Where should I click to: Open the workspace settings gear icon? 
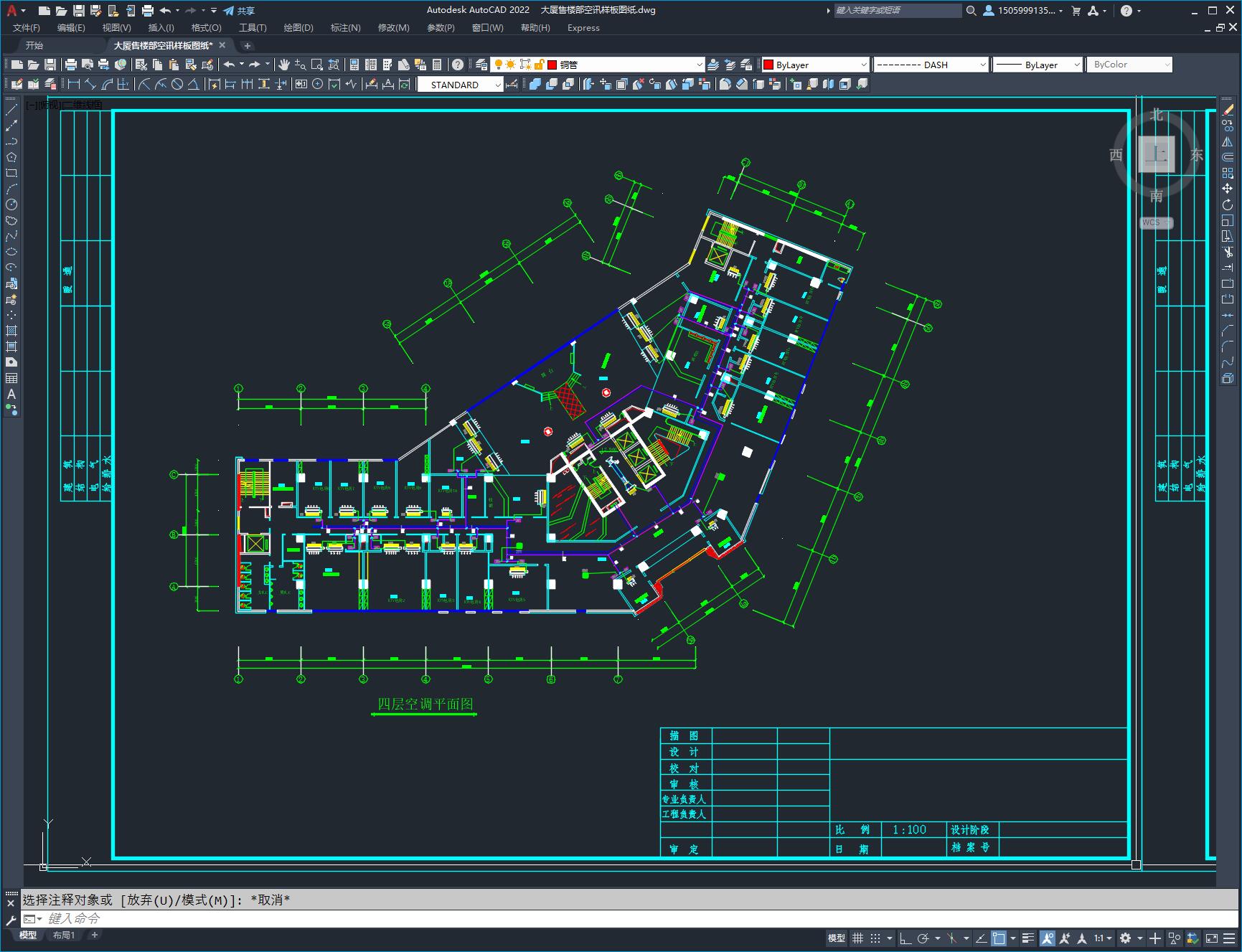pos(1125,938)
